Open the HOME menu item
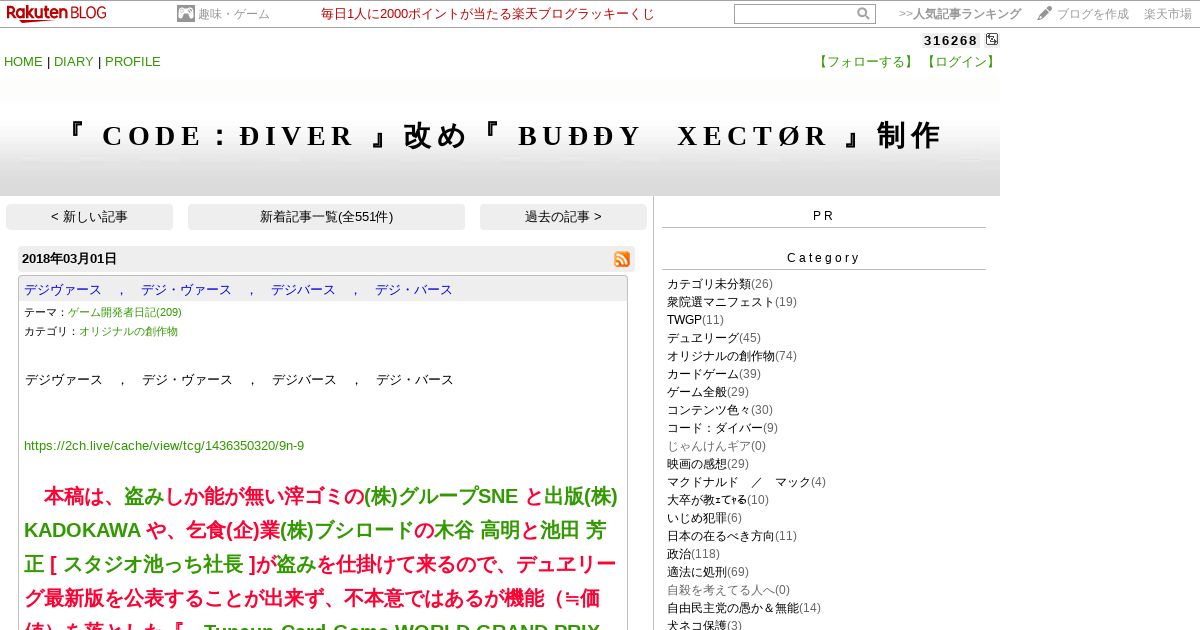This screenshot has height=630, width=1200. [23, 61]
